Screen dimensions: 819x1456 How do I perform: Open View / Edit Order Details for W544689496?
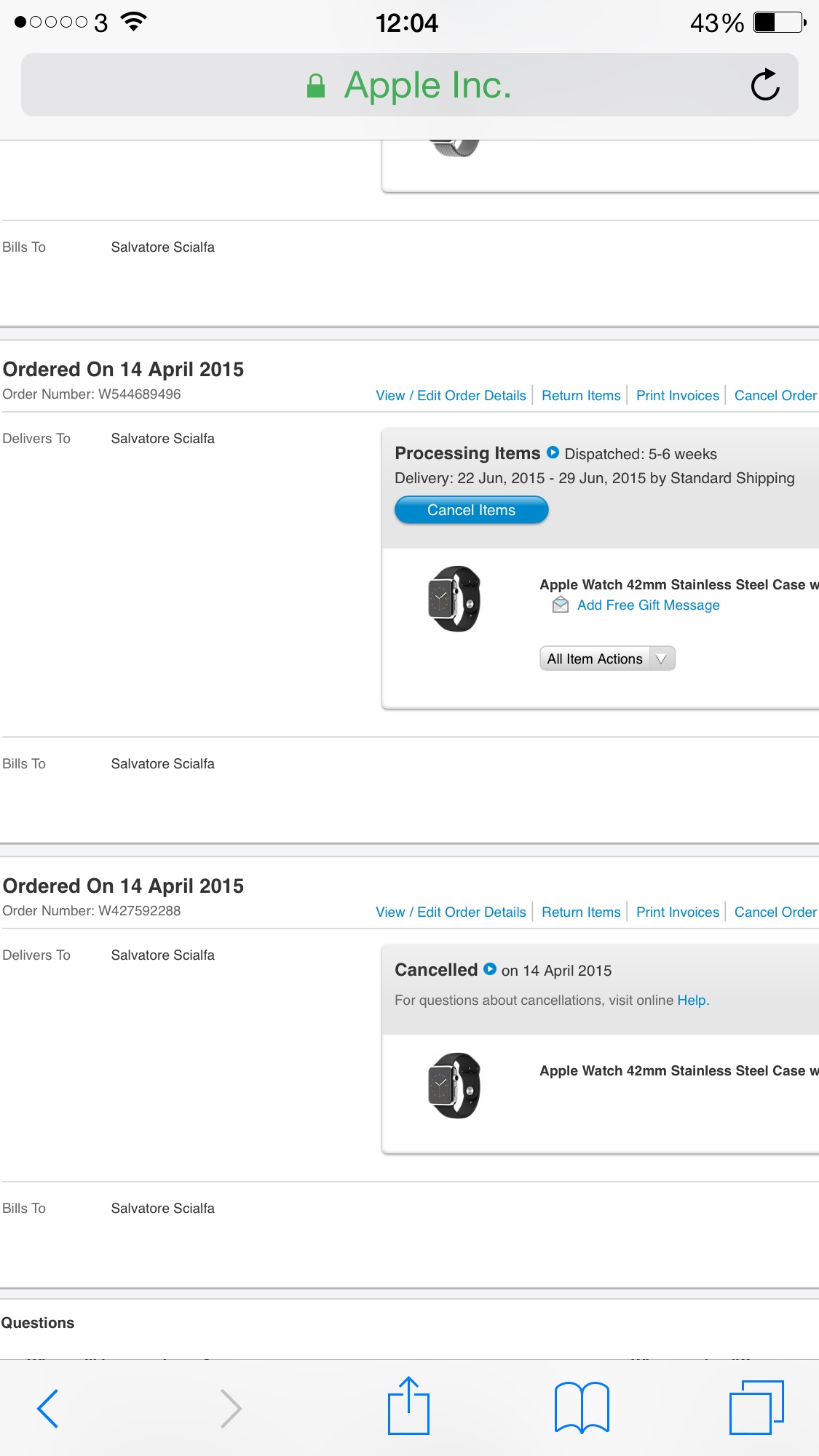[x=451, y=396]
